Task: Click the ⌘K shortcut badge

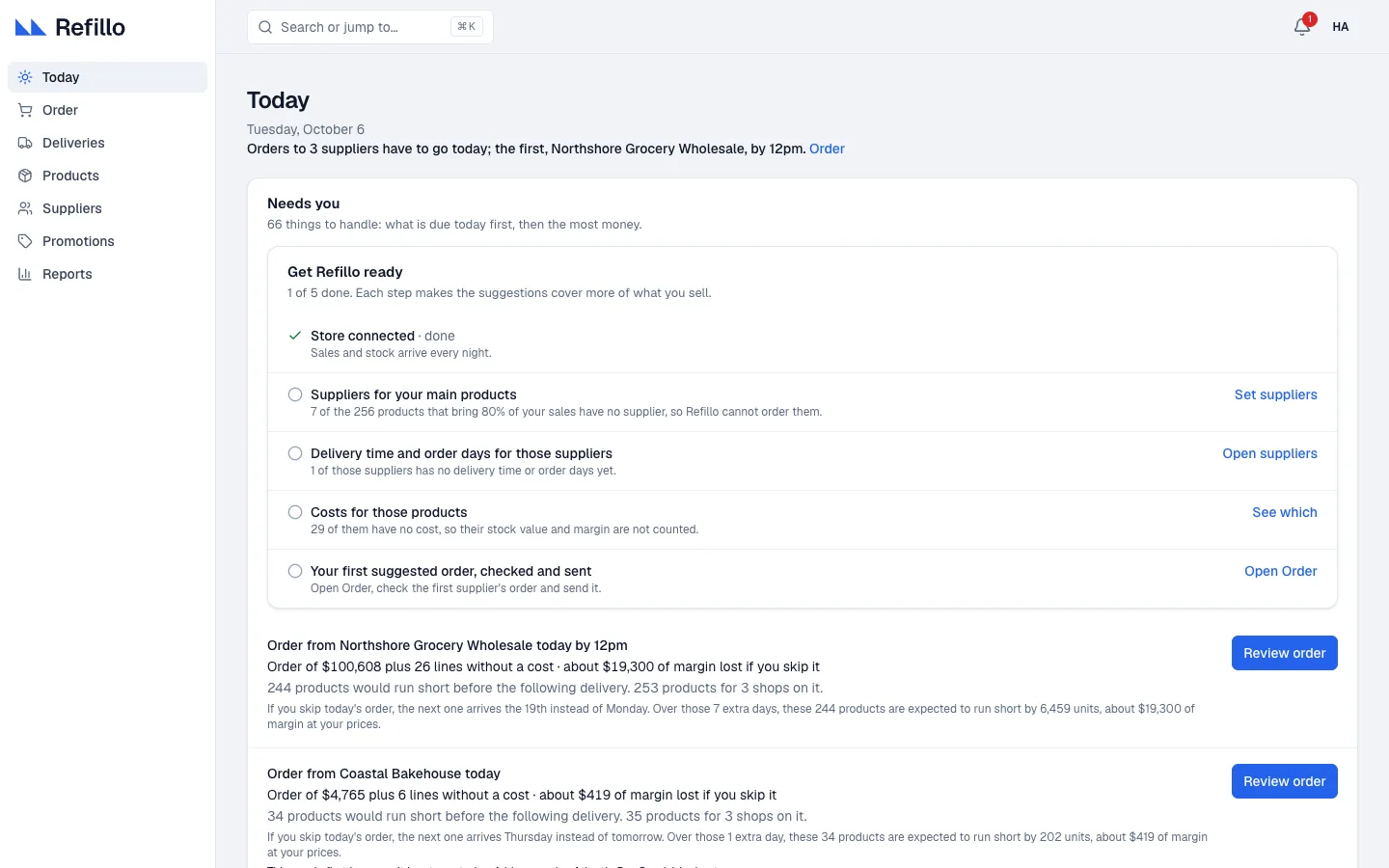Action: pyautogui.click(x=467, y=27)
